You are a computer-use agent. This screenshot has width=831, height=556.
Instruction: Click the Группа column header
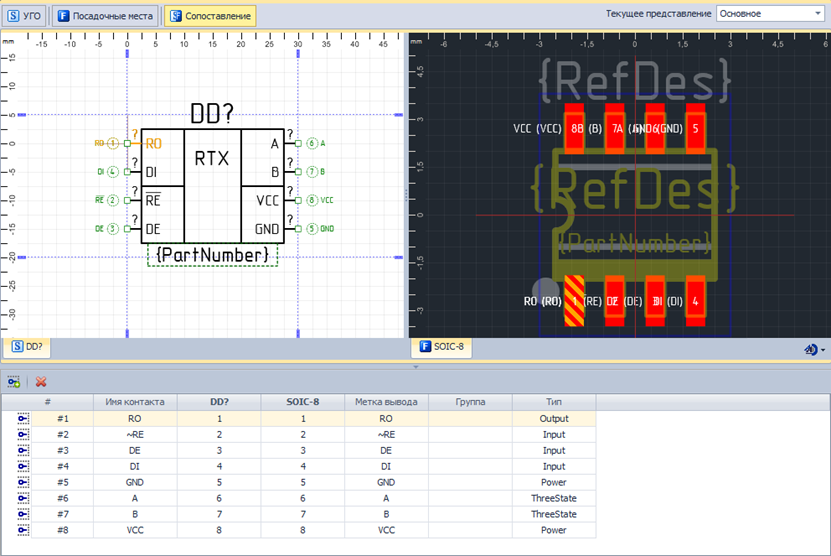(470, 402)
